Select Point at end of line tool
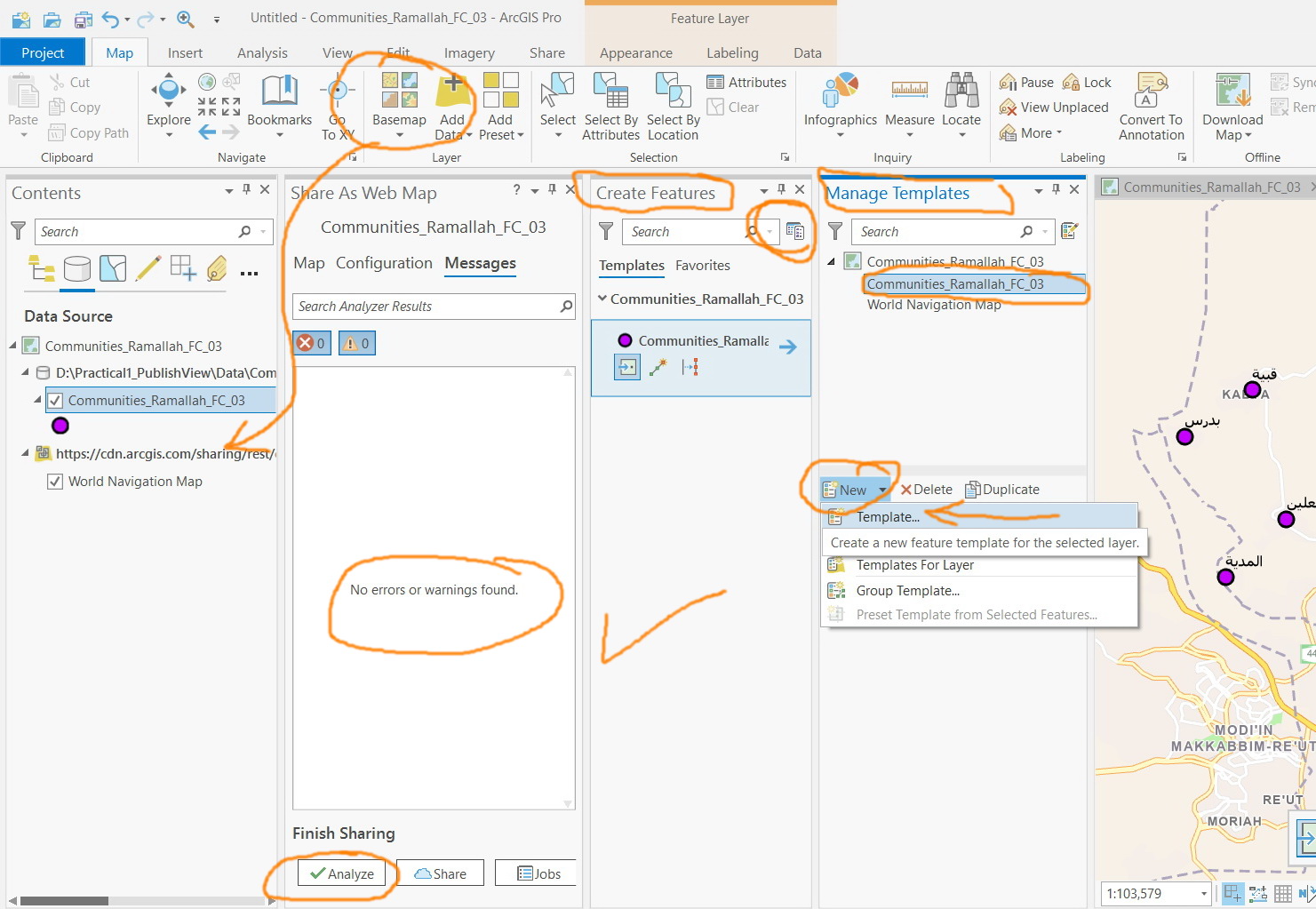Screen dimensions: 1316x909 658,367
